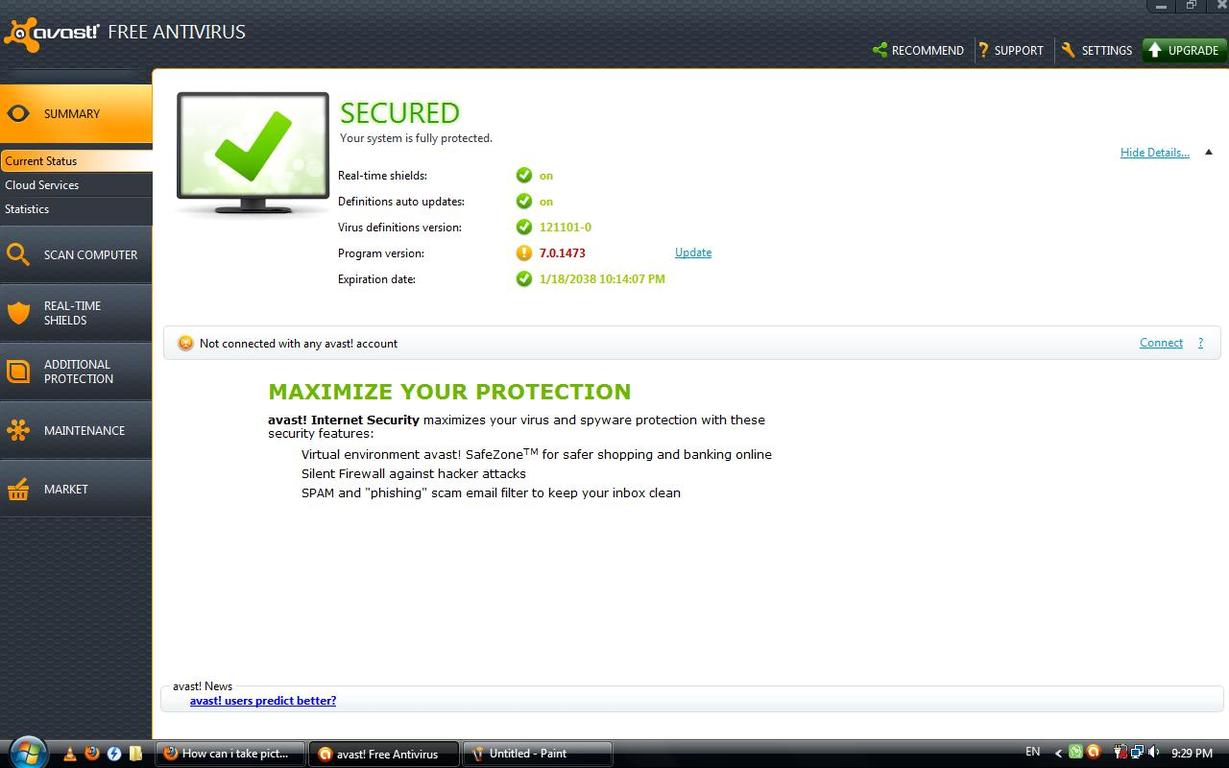
Task: Click the Scan Computer magnifier icon
Action: coord(18,255)
